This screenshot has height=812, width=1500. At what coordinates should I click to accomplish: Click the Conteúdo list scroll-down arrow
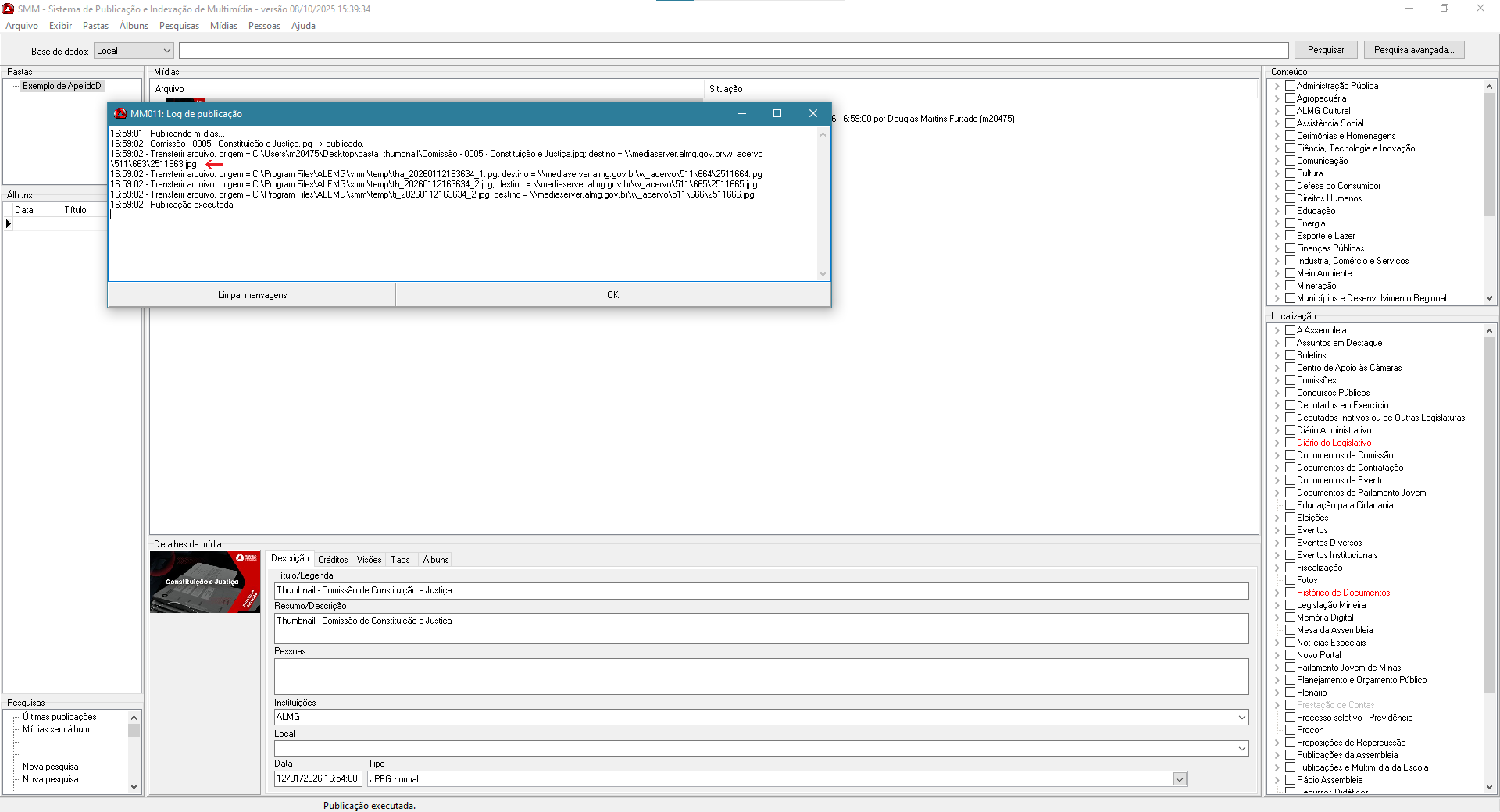pyautogui.click(x=1489, y=298)
